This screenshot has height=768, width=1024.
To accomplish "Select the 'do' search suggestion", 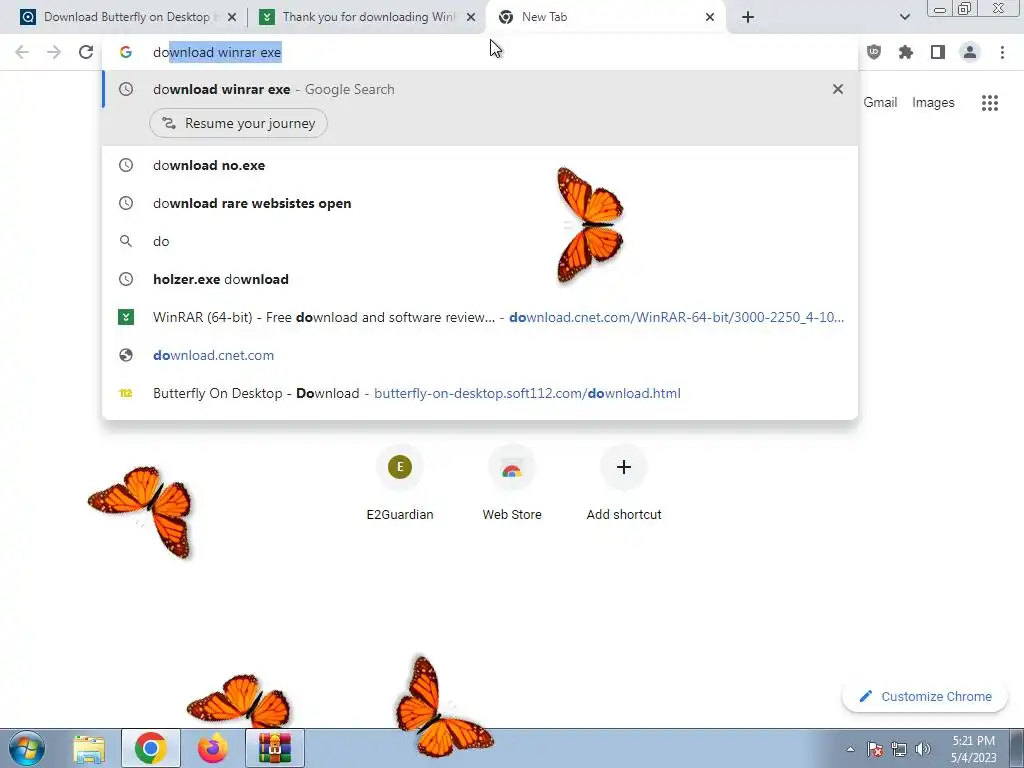I will click(x=480, y=241).
